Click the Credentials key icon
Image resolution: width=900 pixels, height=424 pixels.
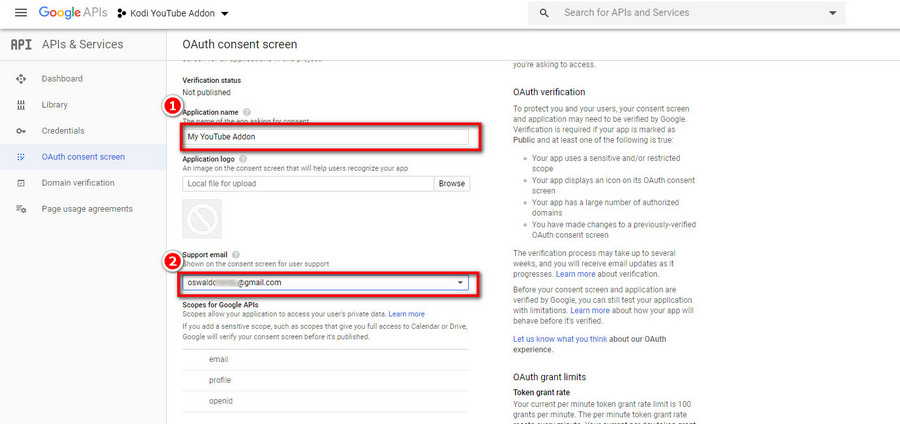[21, 131]
